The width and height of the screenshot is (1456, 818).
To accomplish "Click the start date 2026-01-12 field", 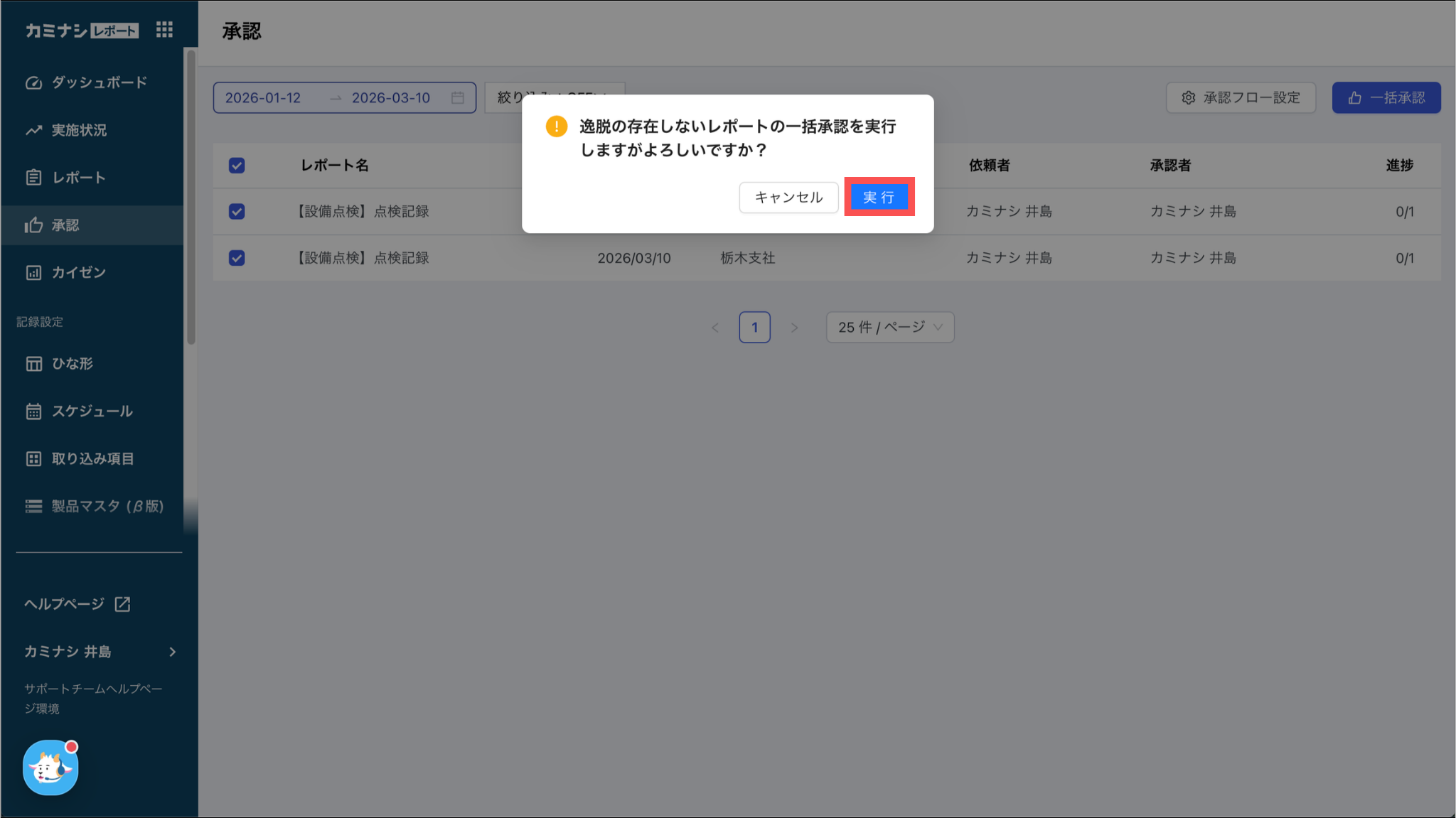I will pyautogui.click(x=263, y=98).
